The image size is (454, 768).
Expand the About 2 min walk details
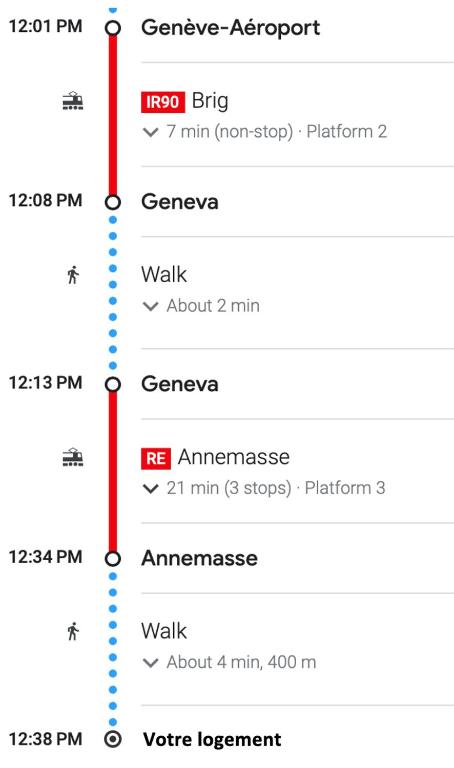coord(150,306)
